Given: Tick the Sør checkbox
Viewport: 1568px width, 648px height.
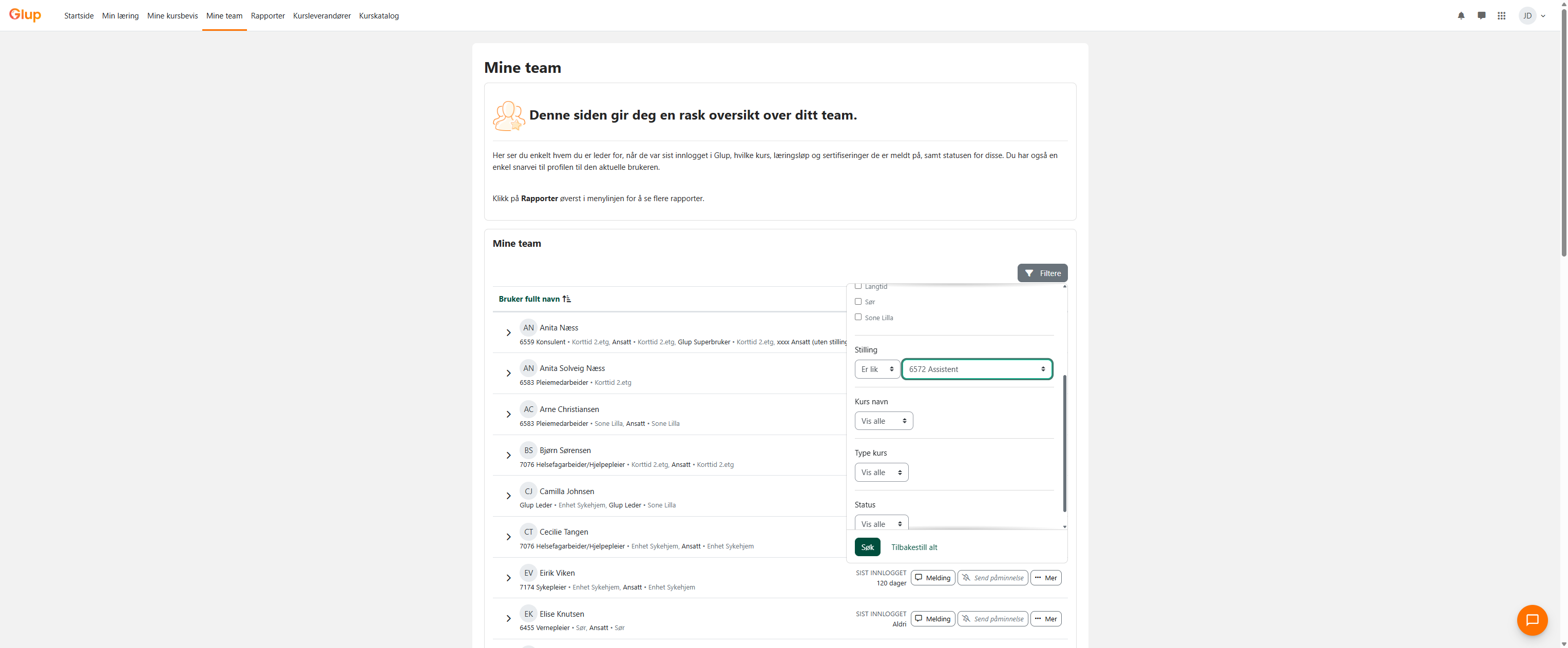Looking at the screenshot, I should (858, 302).
